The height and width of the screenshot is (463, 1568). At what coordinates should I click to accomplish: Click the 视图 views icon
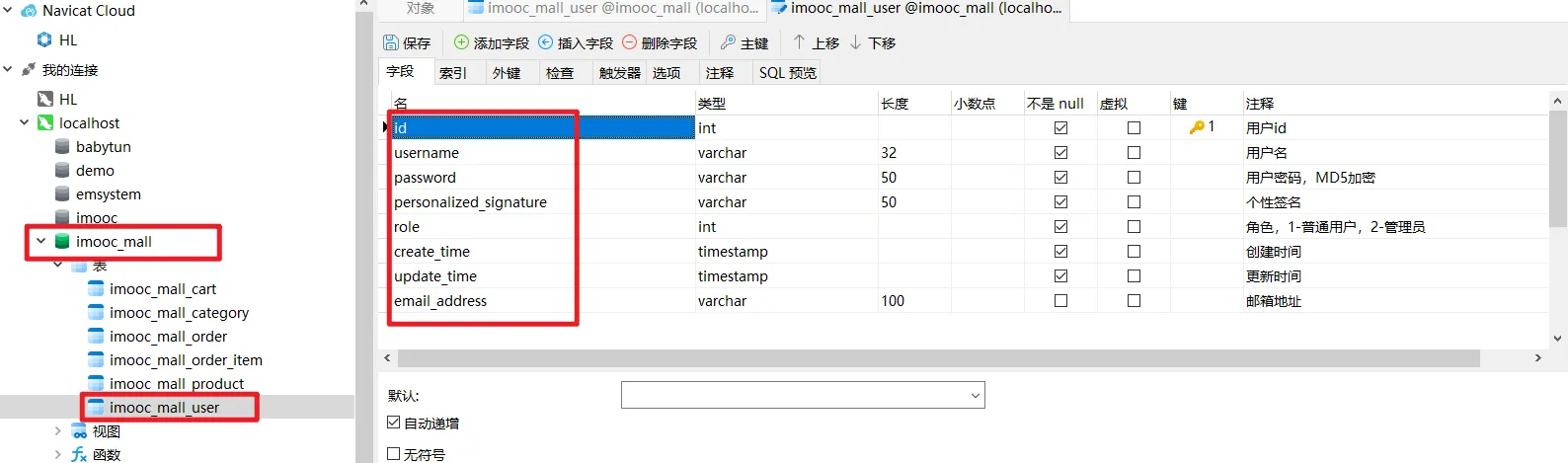79,431
